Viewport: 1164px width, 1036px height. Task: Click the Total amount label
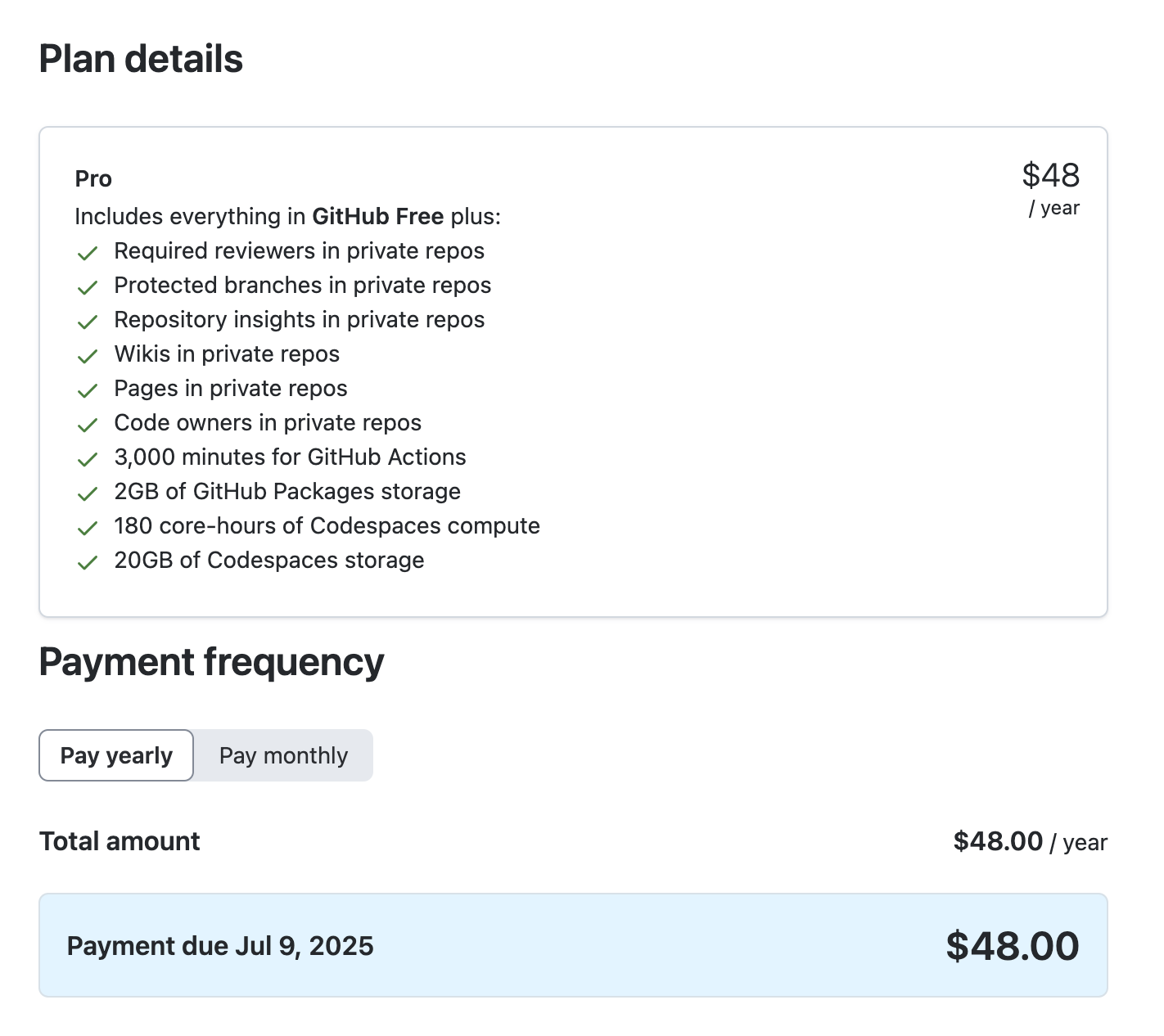[x=120, y=841]
